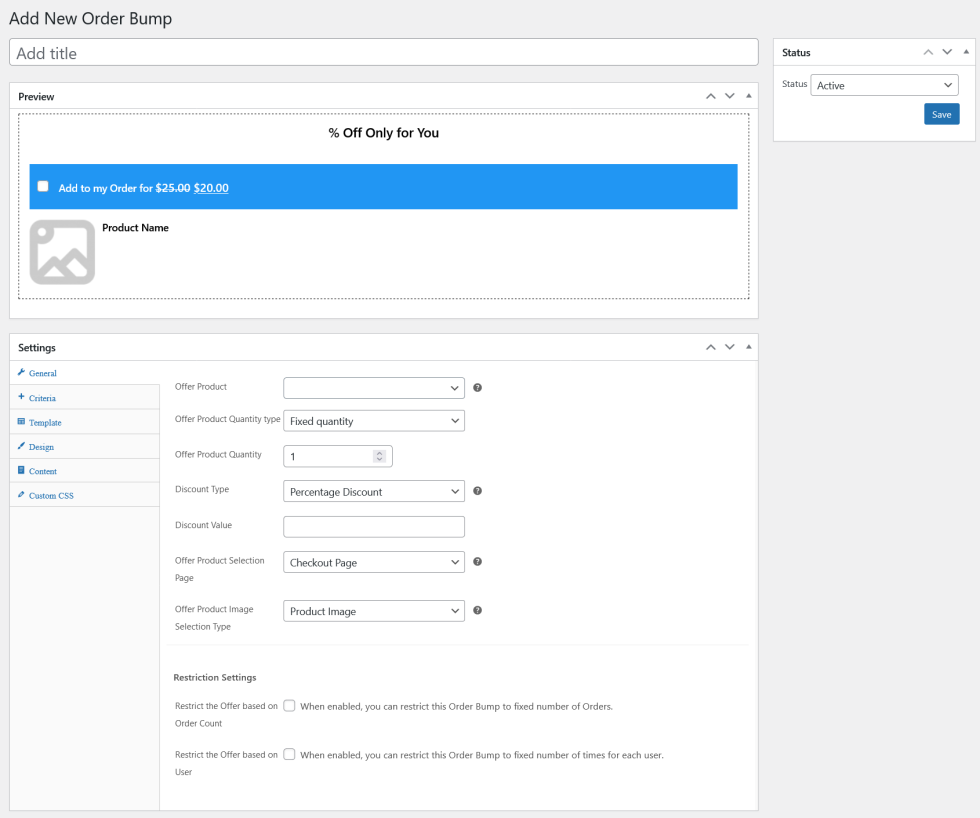Screen dimensions: 980x818
Task: Tick the Add to my Order checkbox
Action: 43,187
